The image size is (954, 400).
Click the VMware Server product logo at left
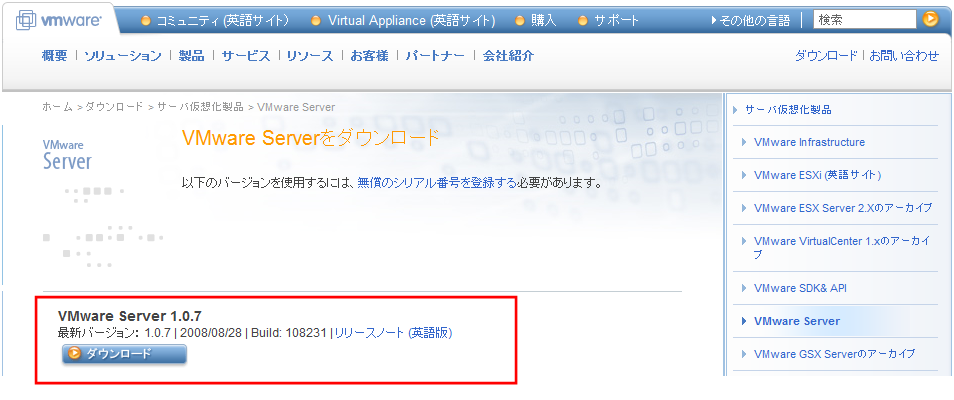click(68, 156)
